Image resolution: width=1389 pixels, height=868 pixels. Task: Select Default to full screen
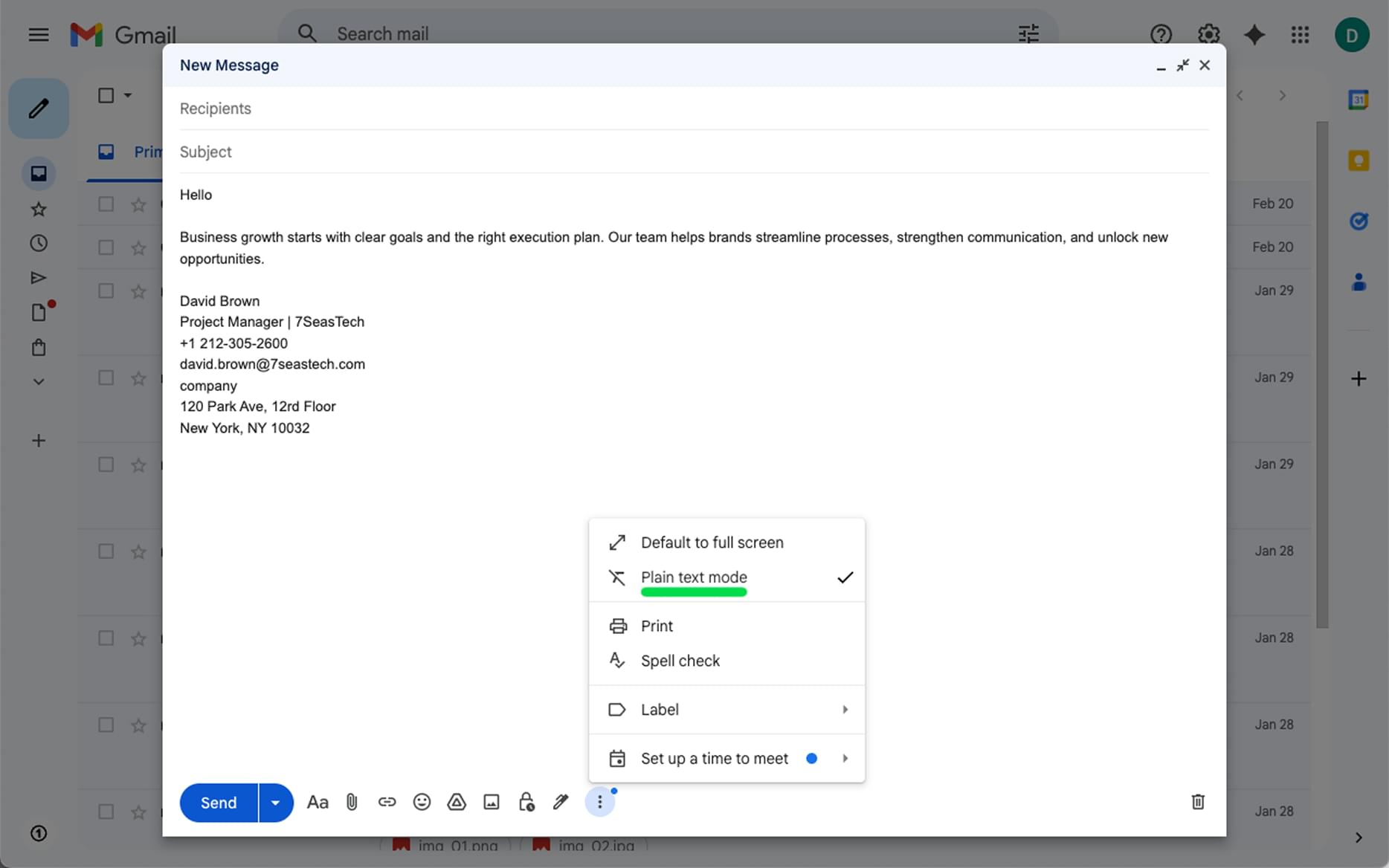click(x=726, y=542)
